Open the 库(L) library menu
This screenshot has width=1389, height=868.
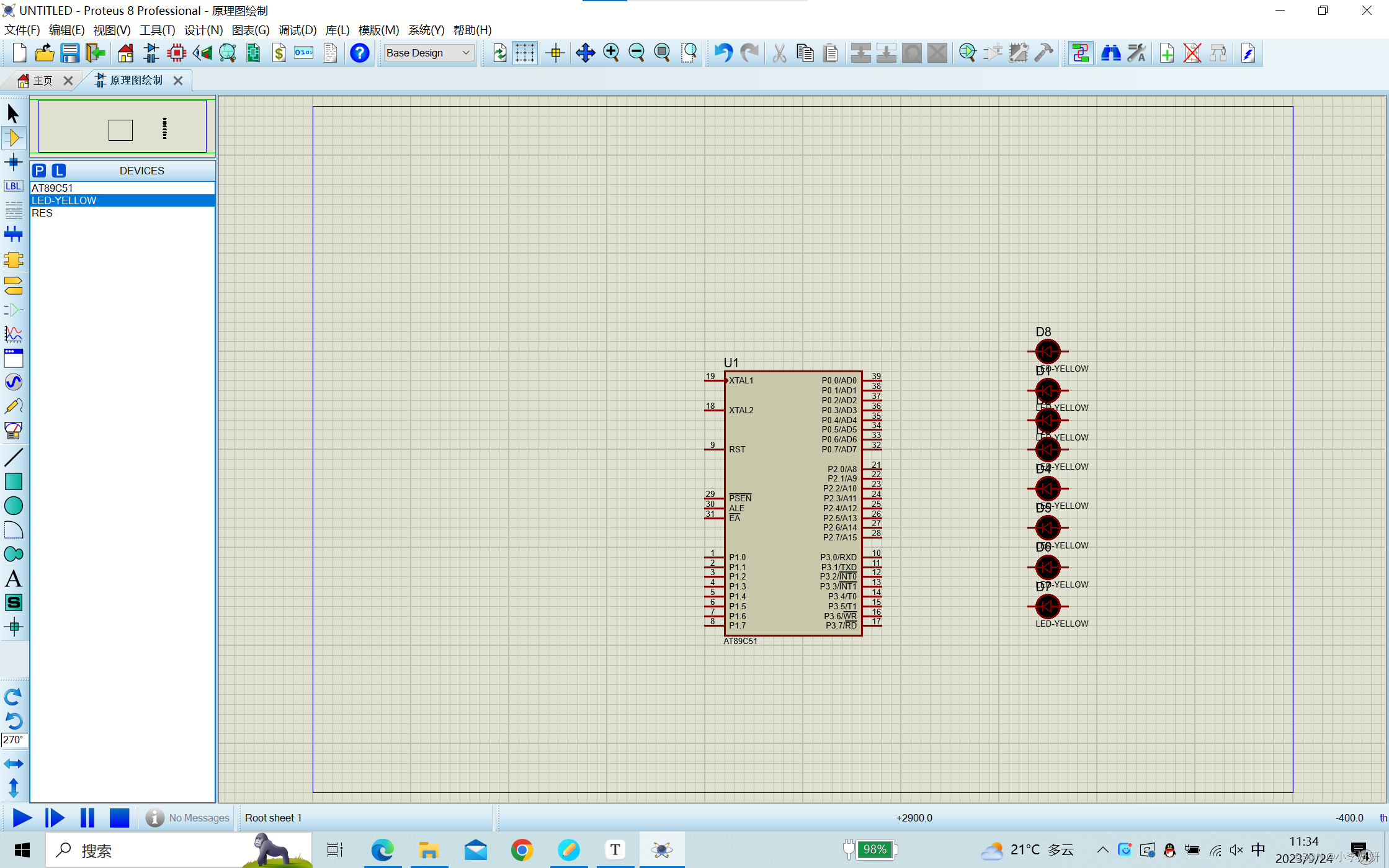(337, 30)
